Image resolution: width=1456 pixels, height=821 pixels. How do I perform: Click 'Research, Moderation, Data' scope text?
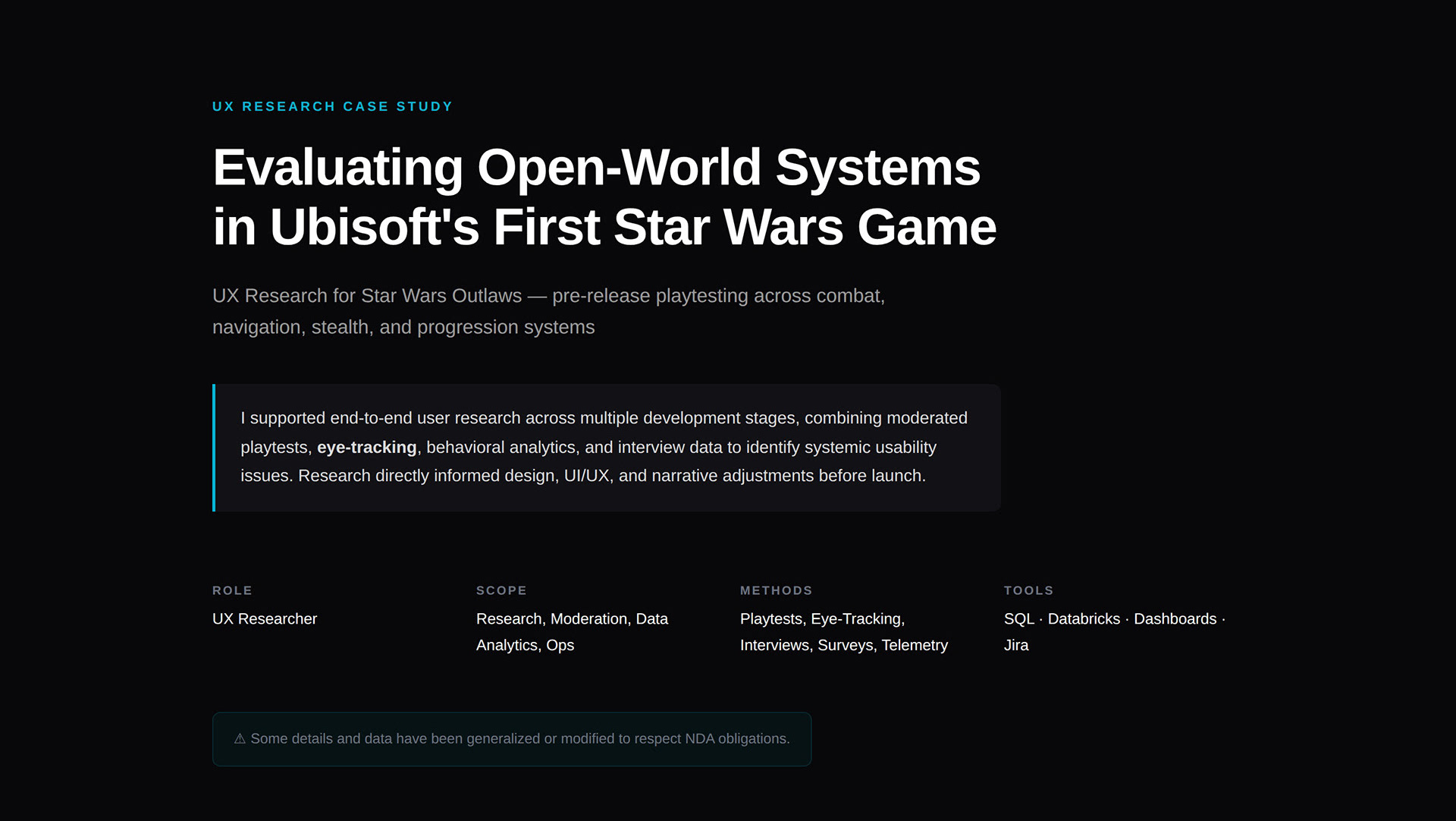pyautogui.click(x=572, y=619)
